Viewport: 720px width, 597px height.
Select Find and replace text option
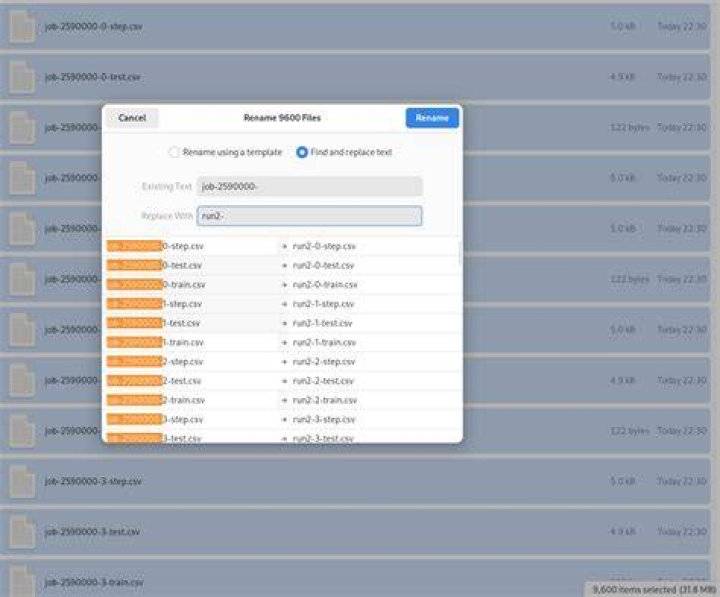click(302, 152)
